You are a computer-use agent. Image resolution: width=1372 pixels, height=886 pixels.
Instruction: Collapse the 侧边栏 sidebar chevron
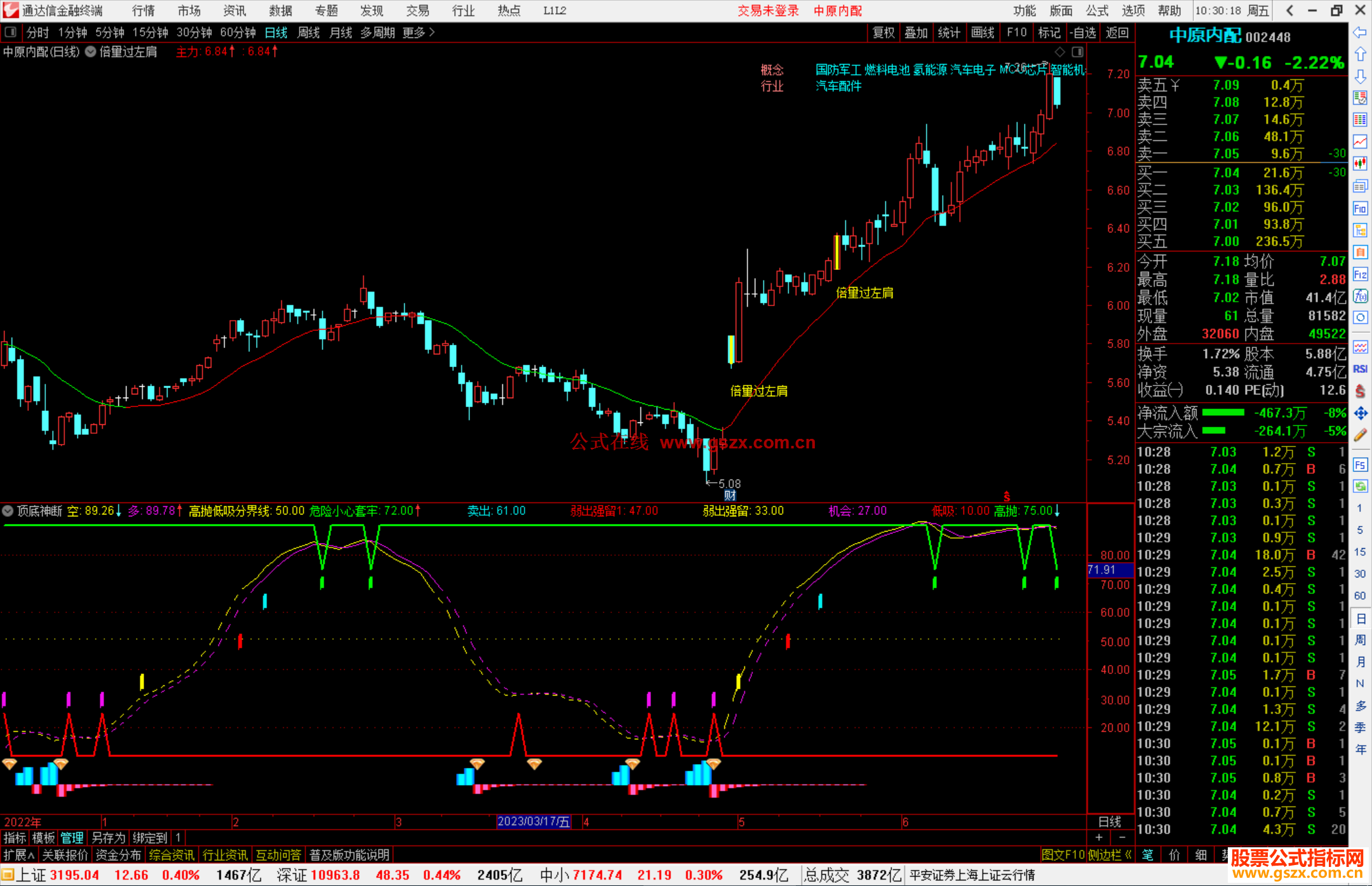coord(1128,855)
